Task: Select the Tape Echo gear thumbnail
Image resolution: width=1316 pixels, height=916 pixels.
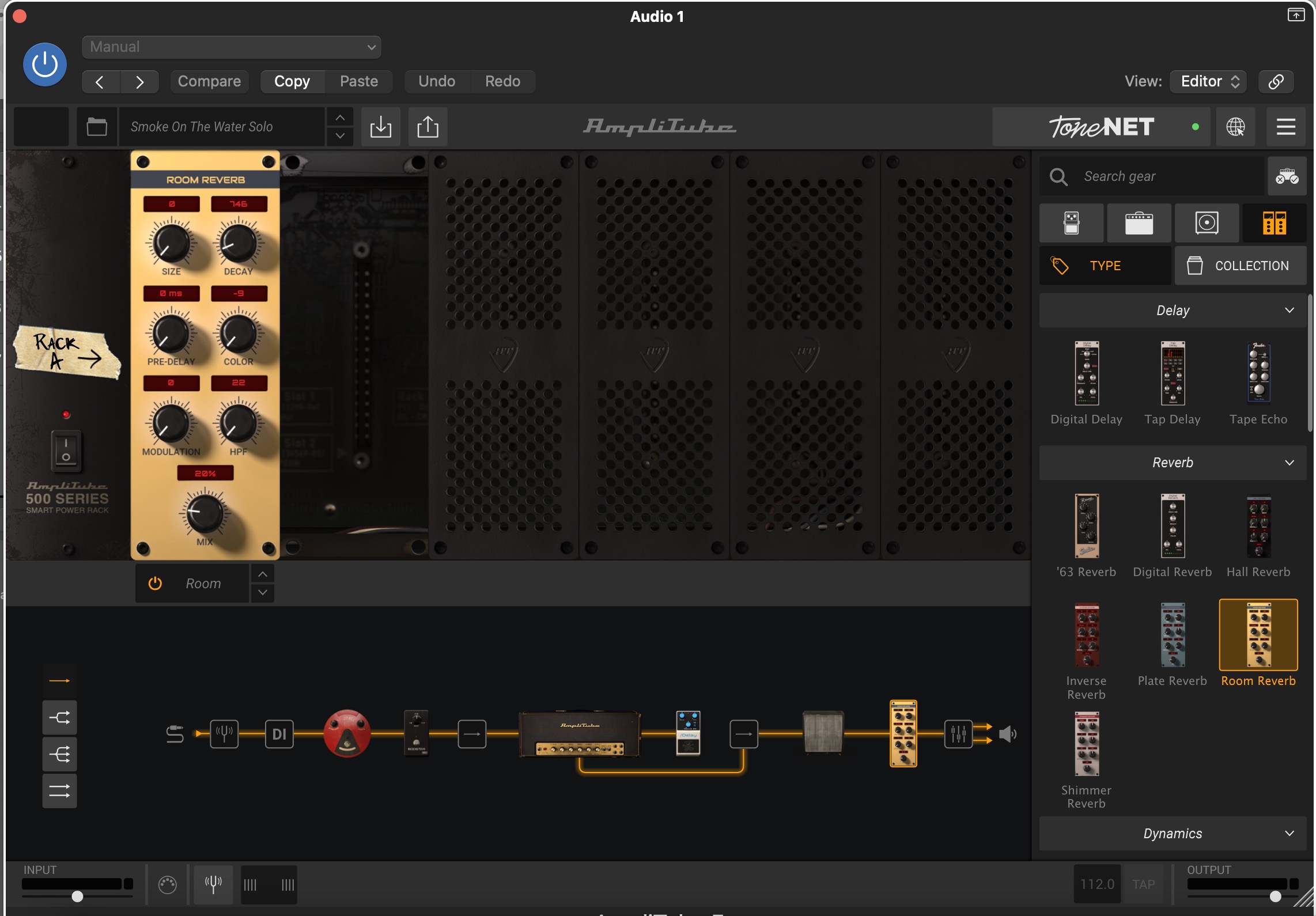Action: click(x=1258, y=373)
